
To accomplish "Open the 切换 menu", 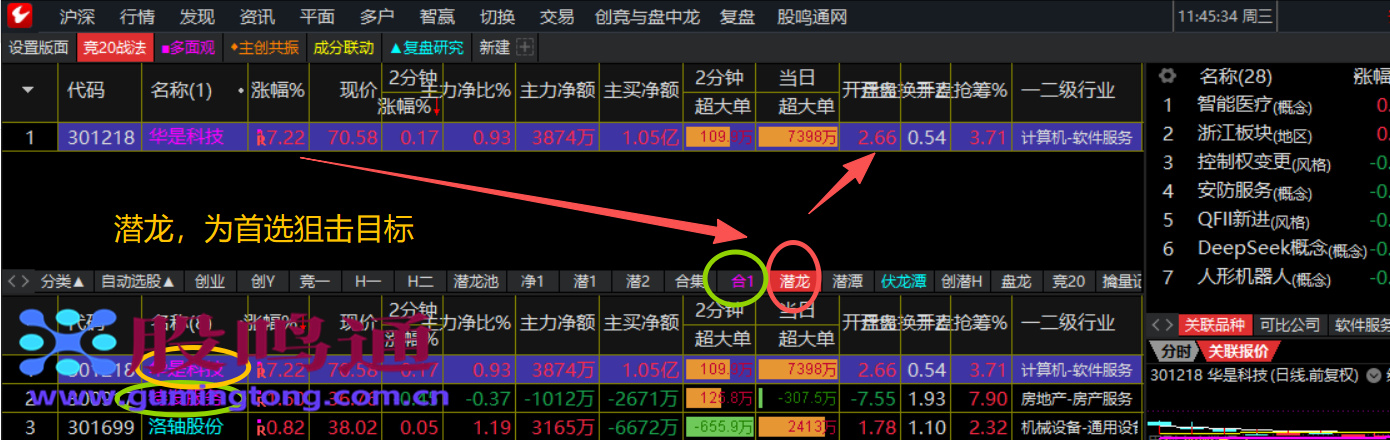I will point(497,16).
